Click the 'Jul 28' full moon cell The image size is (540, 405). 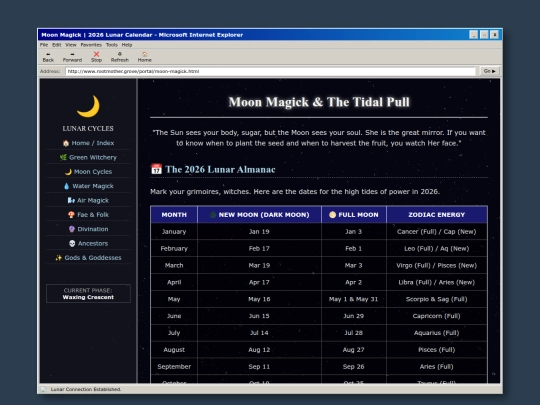point(354,333)
